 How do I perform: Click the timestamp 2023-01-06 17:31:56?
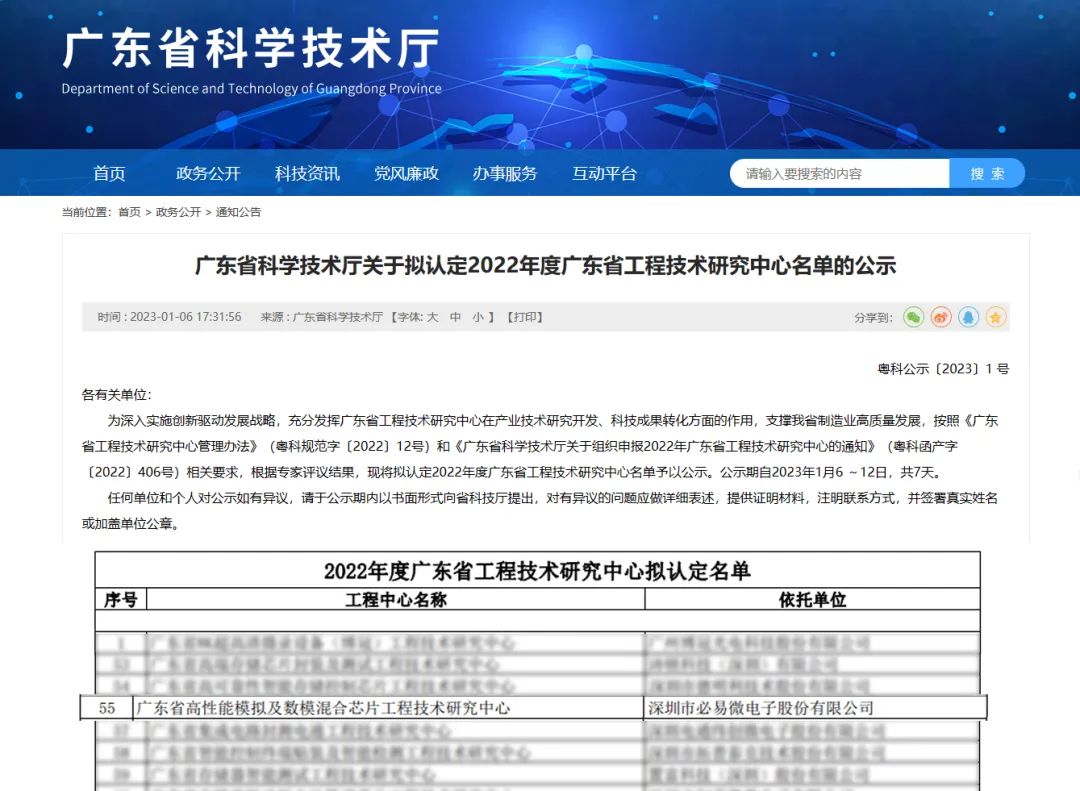[185, 317]
